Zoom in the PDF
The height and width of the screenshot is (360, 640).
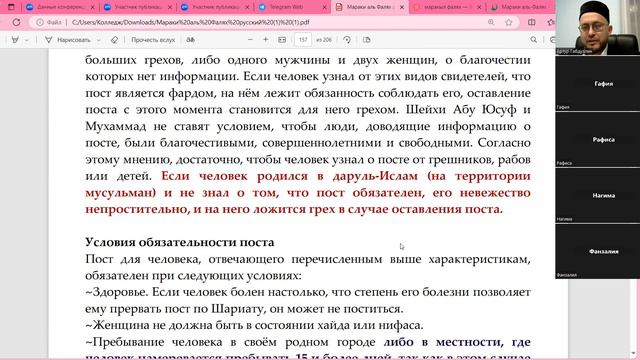pyautogui.click(x=266, y=40)
